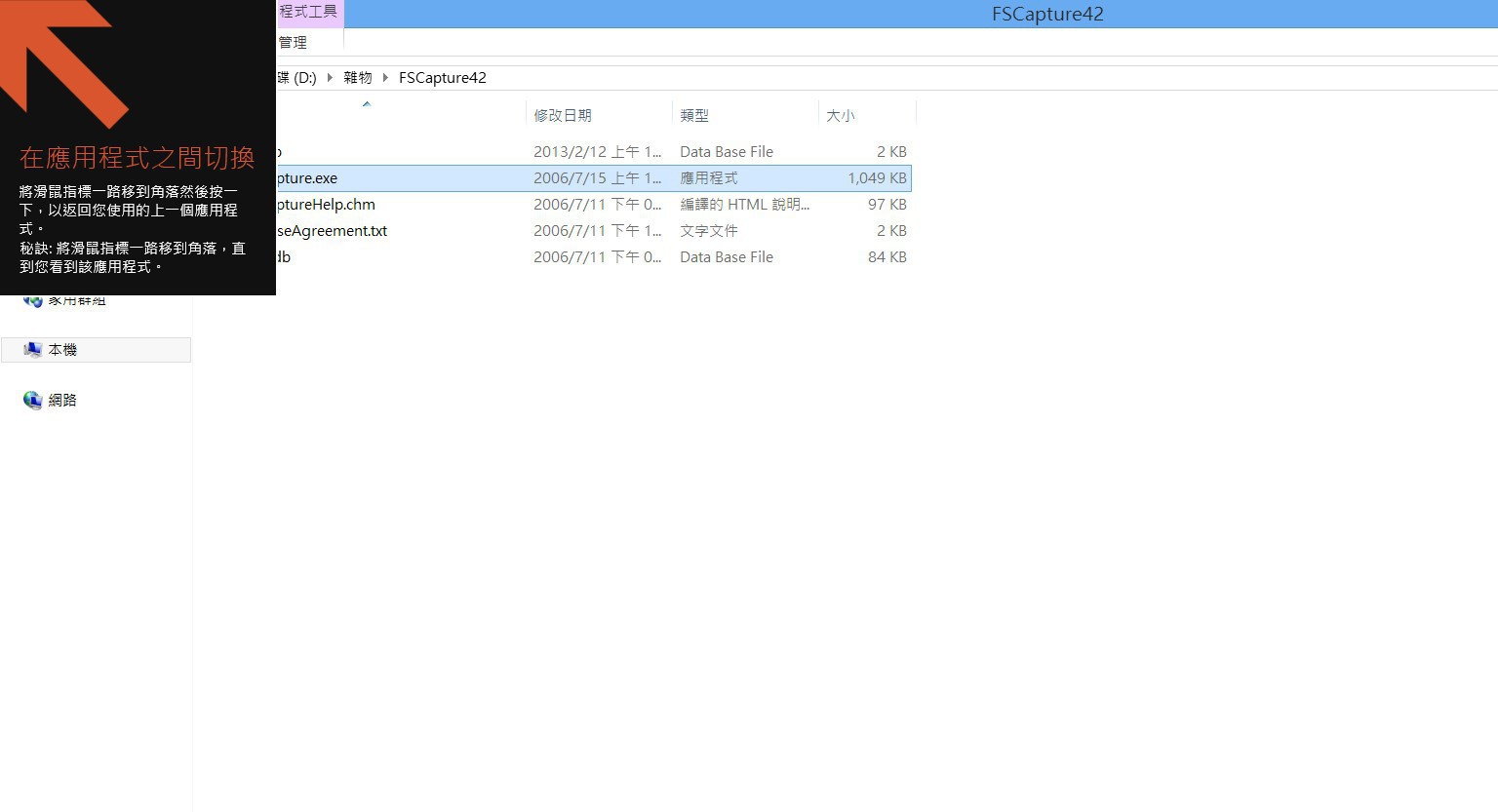Open 網路 in the navigation pane
Viewport: 1498px width, 812px height.
pyautogui.click(x=62, y=401)
